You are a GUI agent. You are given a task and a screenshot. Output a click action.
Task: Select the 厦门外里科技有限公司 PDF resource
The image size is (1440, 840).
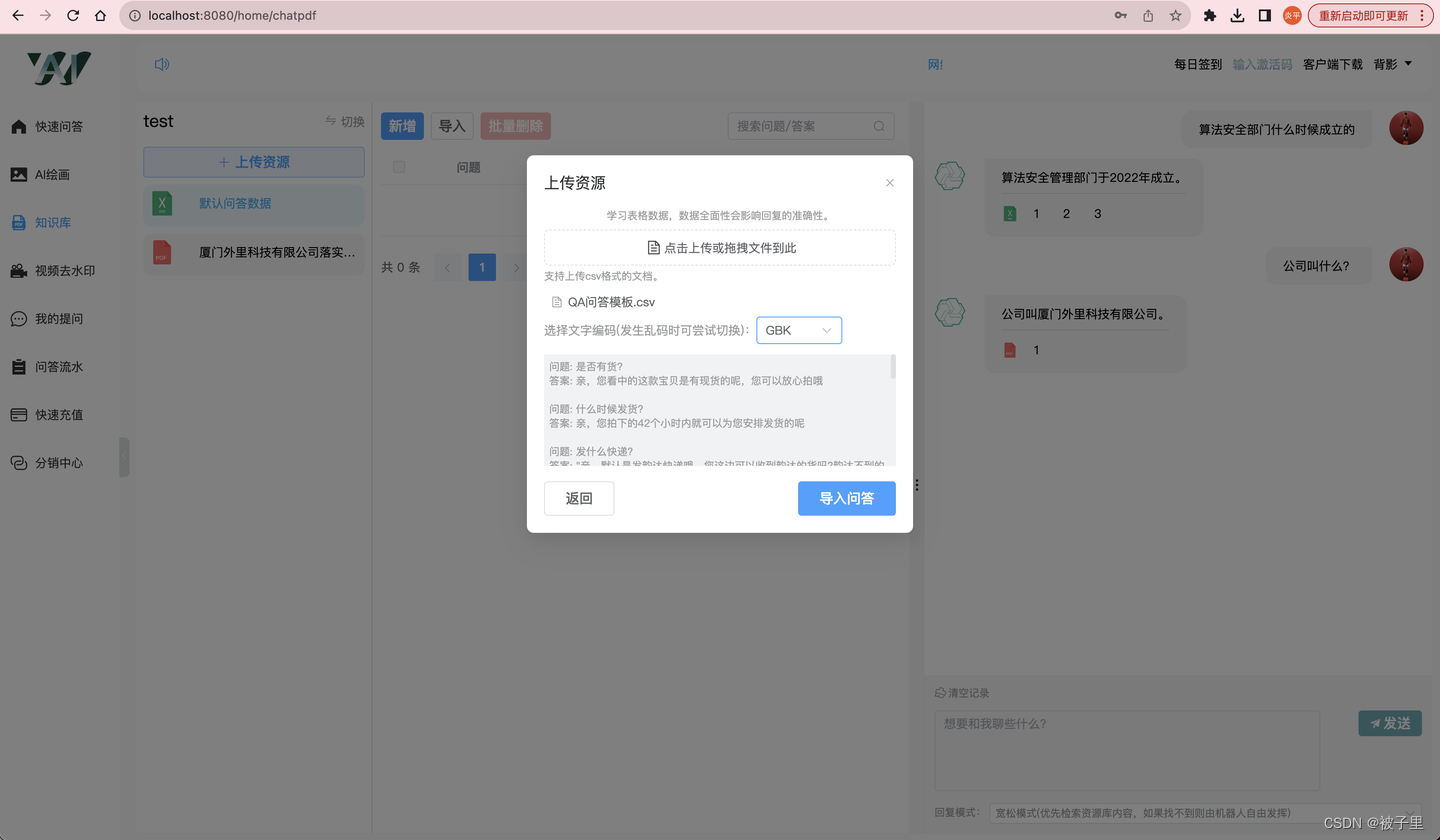[254, 253]
